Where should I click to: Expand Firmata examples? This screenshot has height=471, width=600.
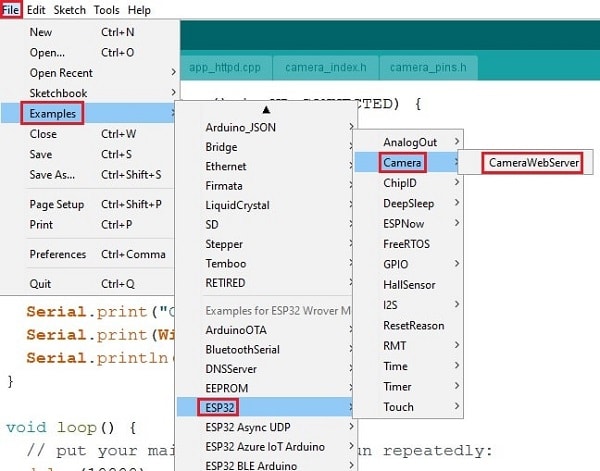tap(266, 186)
